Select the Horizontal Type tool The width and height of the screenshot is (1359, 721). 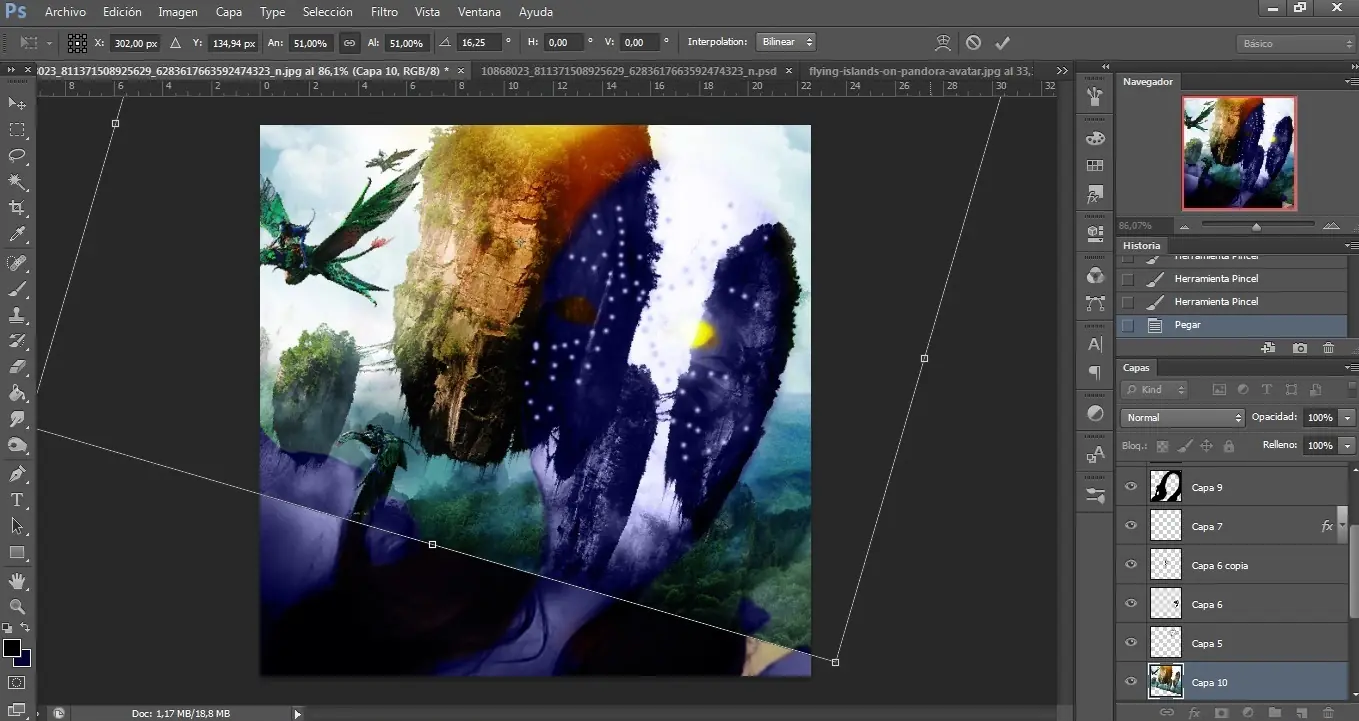pyautogui.click(x=17, y=500)
